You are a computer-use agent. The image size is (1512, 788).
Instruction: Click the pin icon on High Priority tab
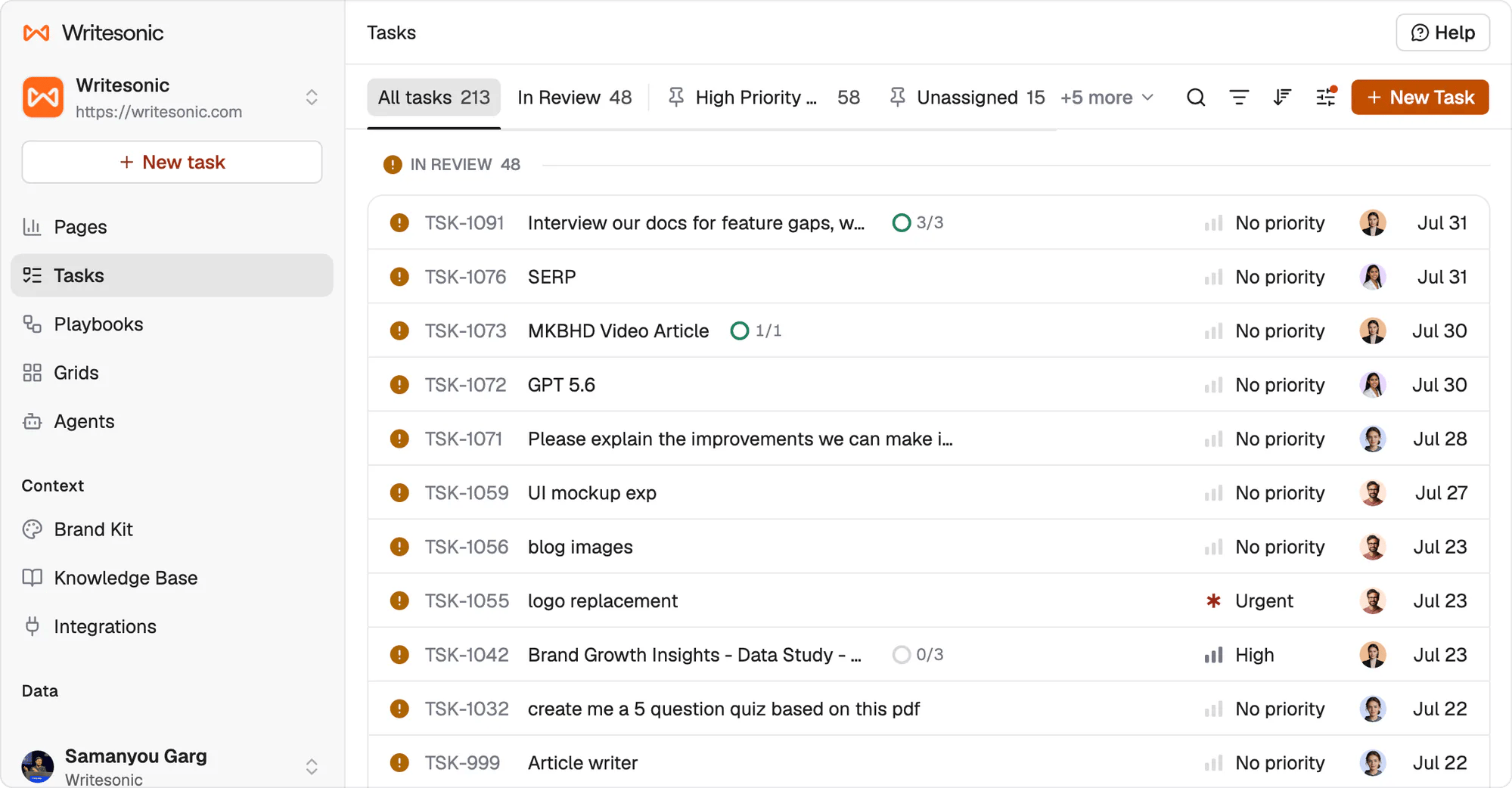(676, 97)
